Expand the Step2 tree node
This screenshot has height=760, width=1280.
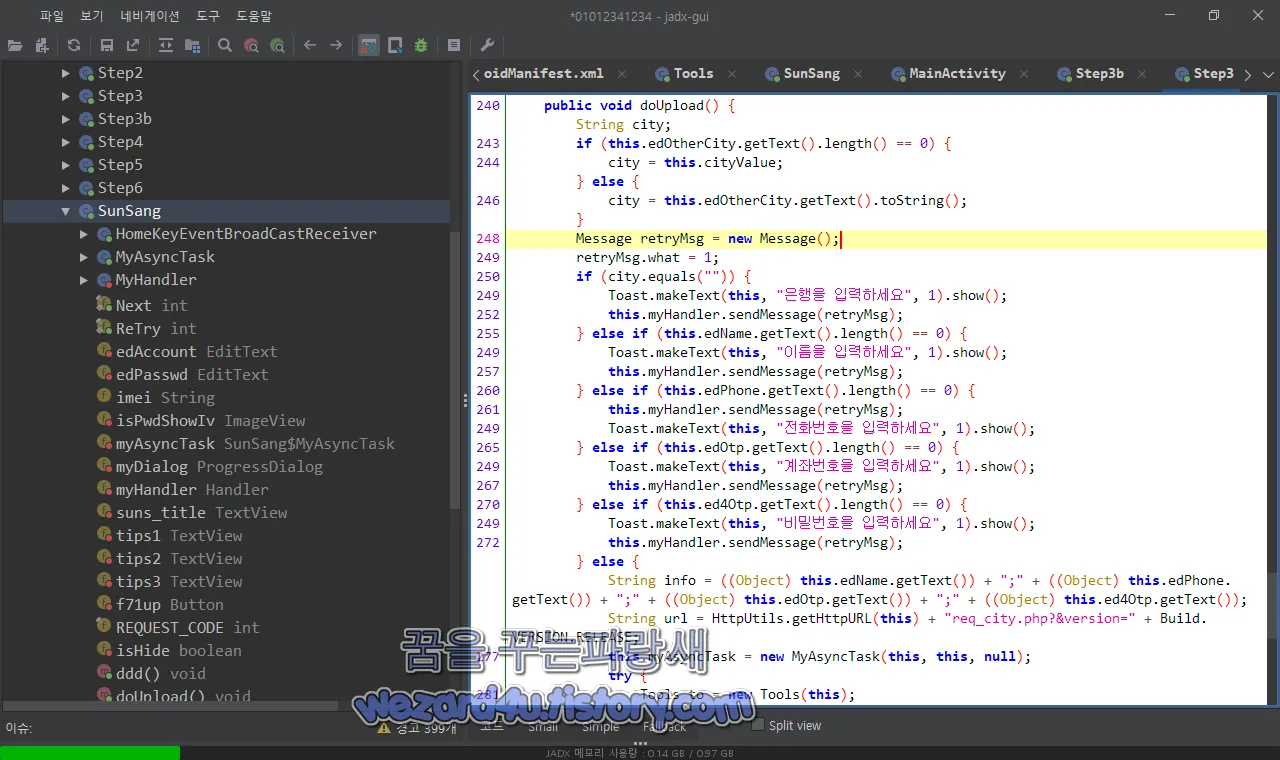pyautogui.click(x=66, y=73)
